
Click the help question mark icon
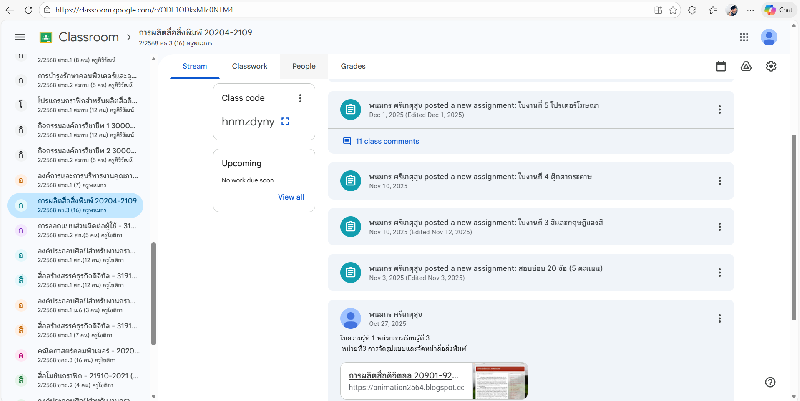(770, 382)
